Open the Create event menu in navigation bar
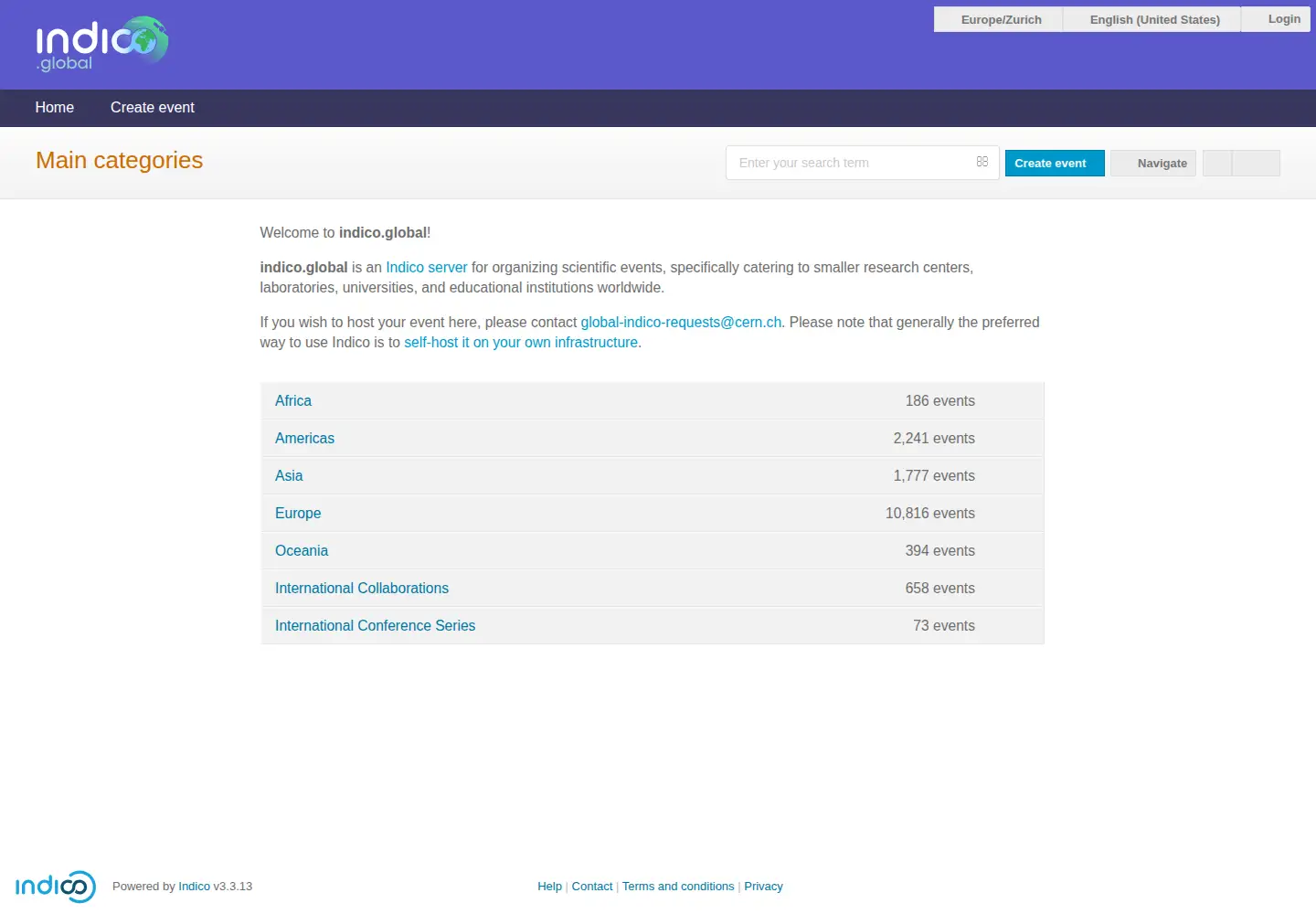This screenshot has height=914, width=1316. [x=153, y=108]
